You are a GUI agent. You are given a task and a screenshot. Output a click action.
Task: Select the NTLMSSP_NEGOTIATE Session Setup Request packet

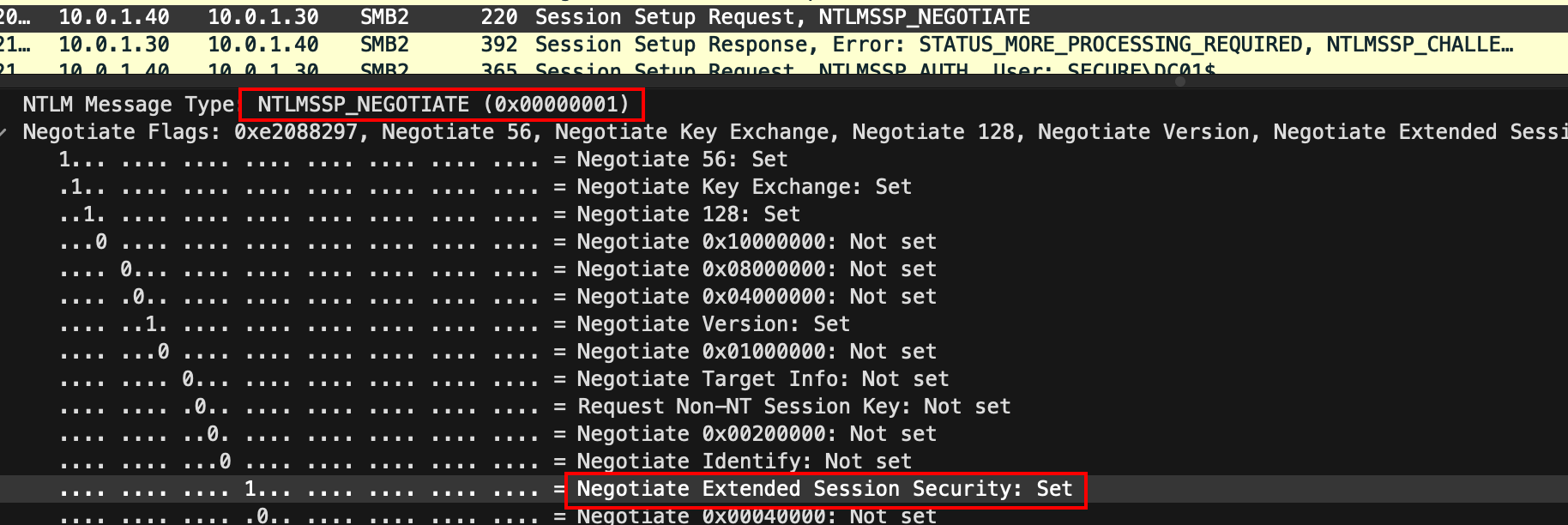pos(781,17)
